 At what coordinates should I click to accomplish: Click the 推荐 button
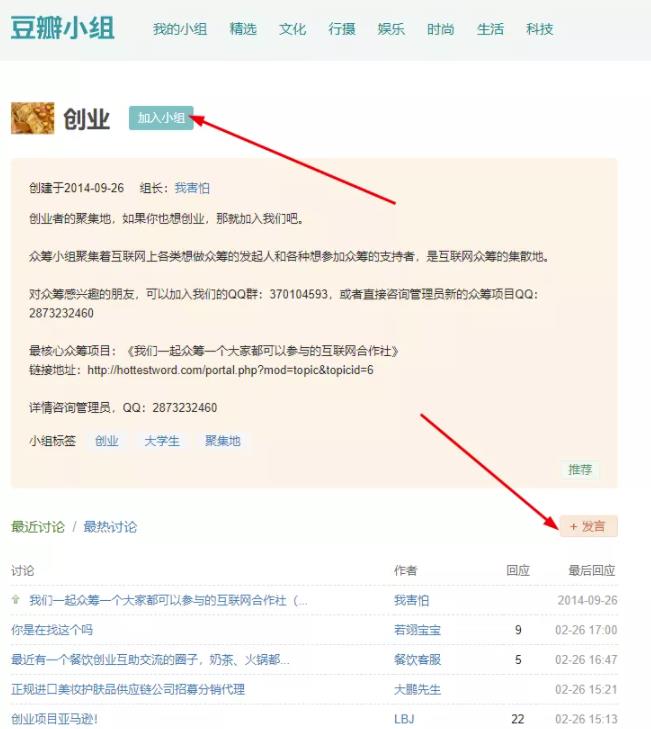pyautogui.click(x=580, y=469)
